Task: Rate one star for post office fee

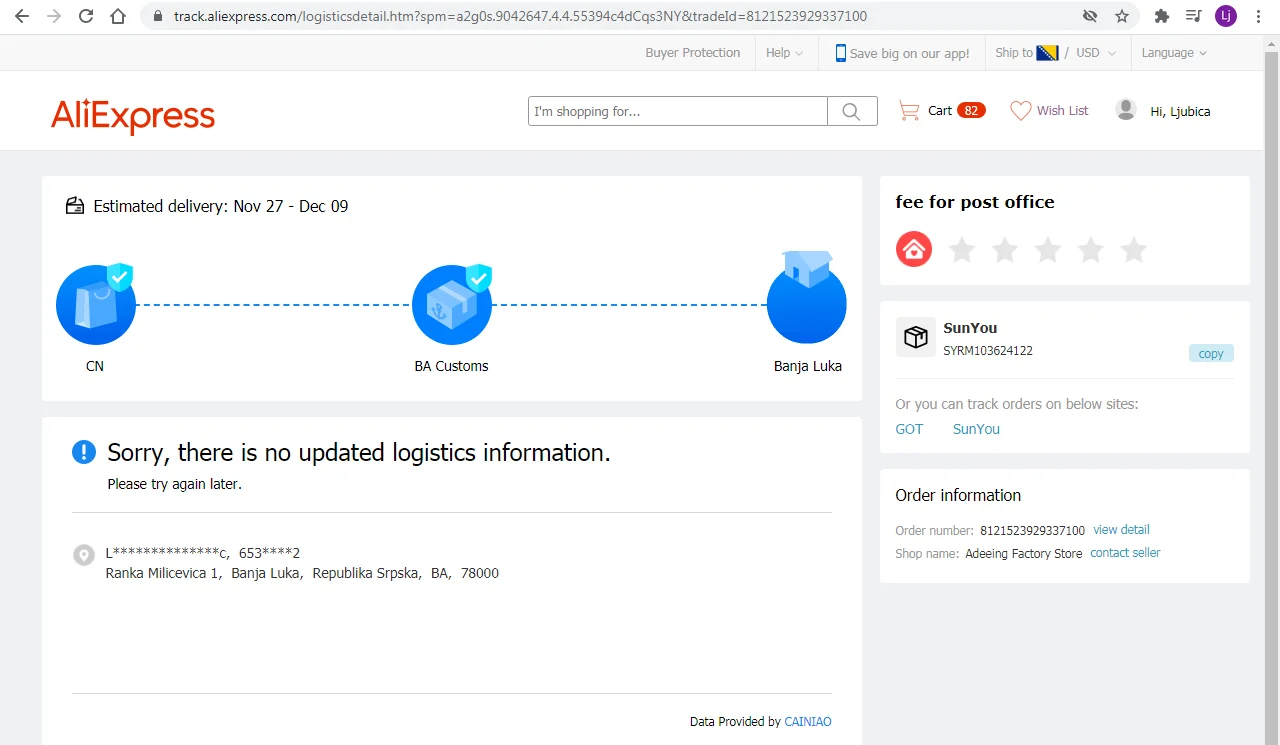Action: click(x=962, y=249)
